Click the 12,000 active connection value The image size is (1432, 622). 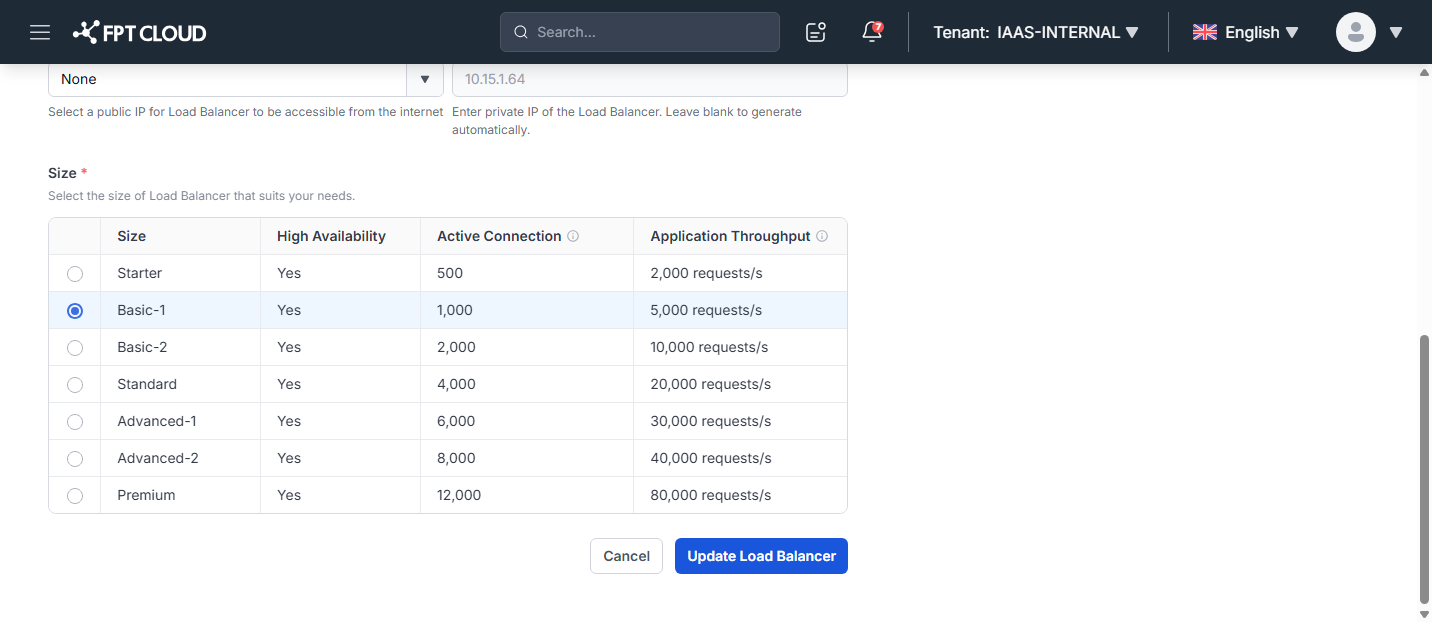point(459,495)
